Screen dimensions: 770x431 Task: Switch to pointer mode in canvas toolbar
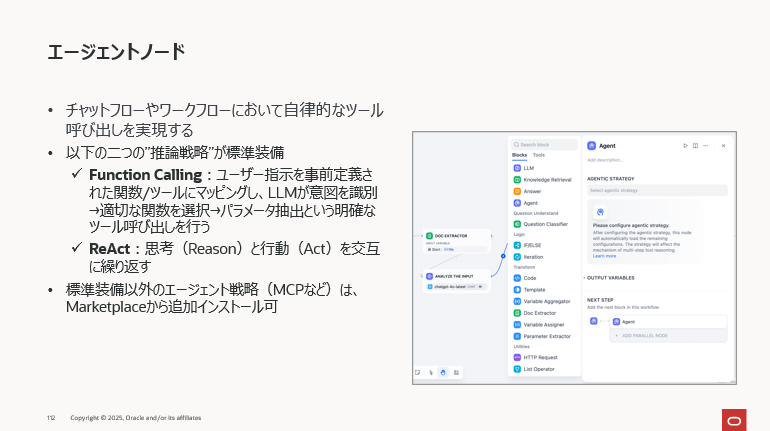431,373
